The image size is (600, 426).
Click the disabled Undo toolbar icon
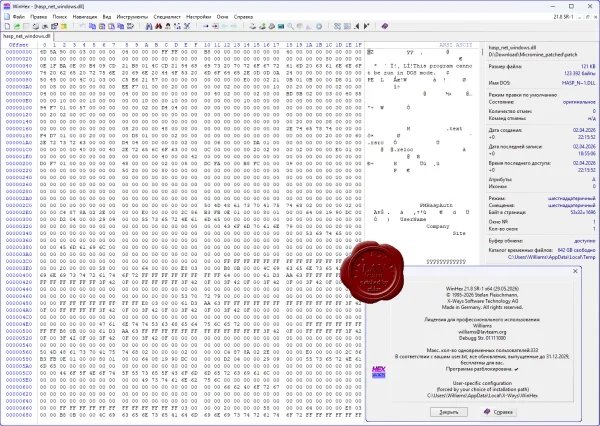pyautogui.click(x=83, y=26)
